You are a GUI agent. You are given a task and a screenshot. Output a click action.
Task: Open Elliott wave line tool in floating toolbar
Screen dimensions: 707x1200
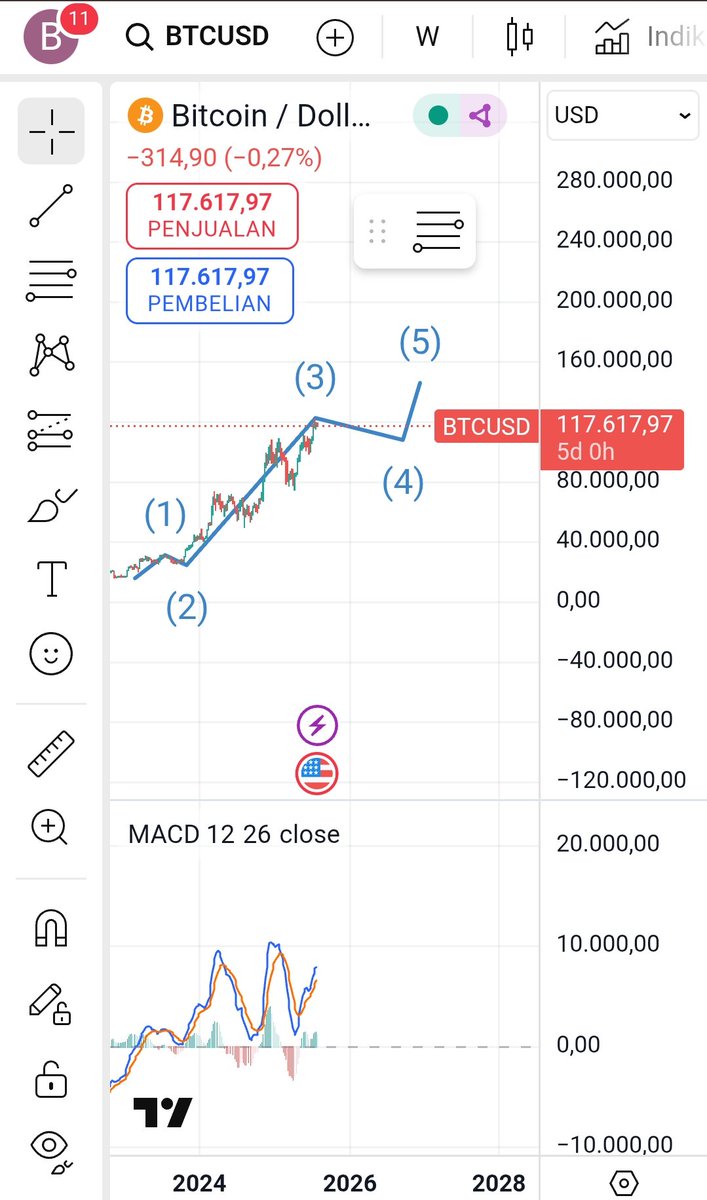coord(438,231)
